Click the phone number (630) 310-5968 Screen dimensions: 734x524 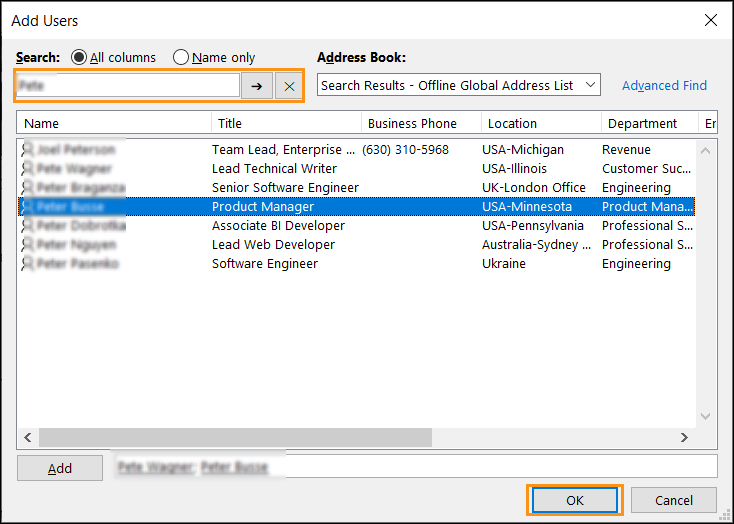pyautogui.click(x=405, y=149)
